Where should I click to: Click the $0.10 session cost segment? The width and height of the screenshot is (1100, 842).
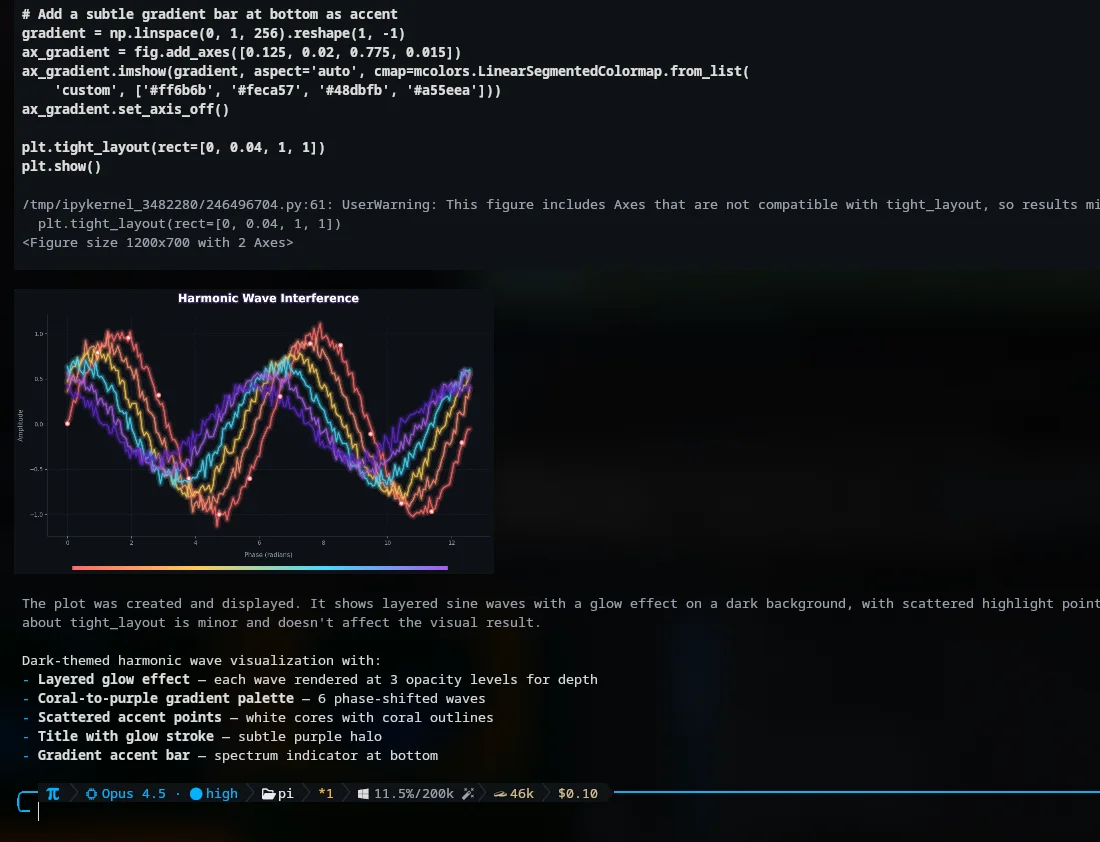click(577, 794)
